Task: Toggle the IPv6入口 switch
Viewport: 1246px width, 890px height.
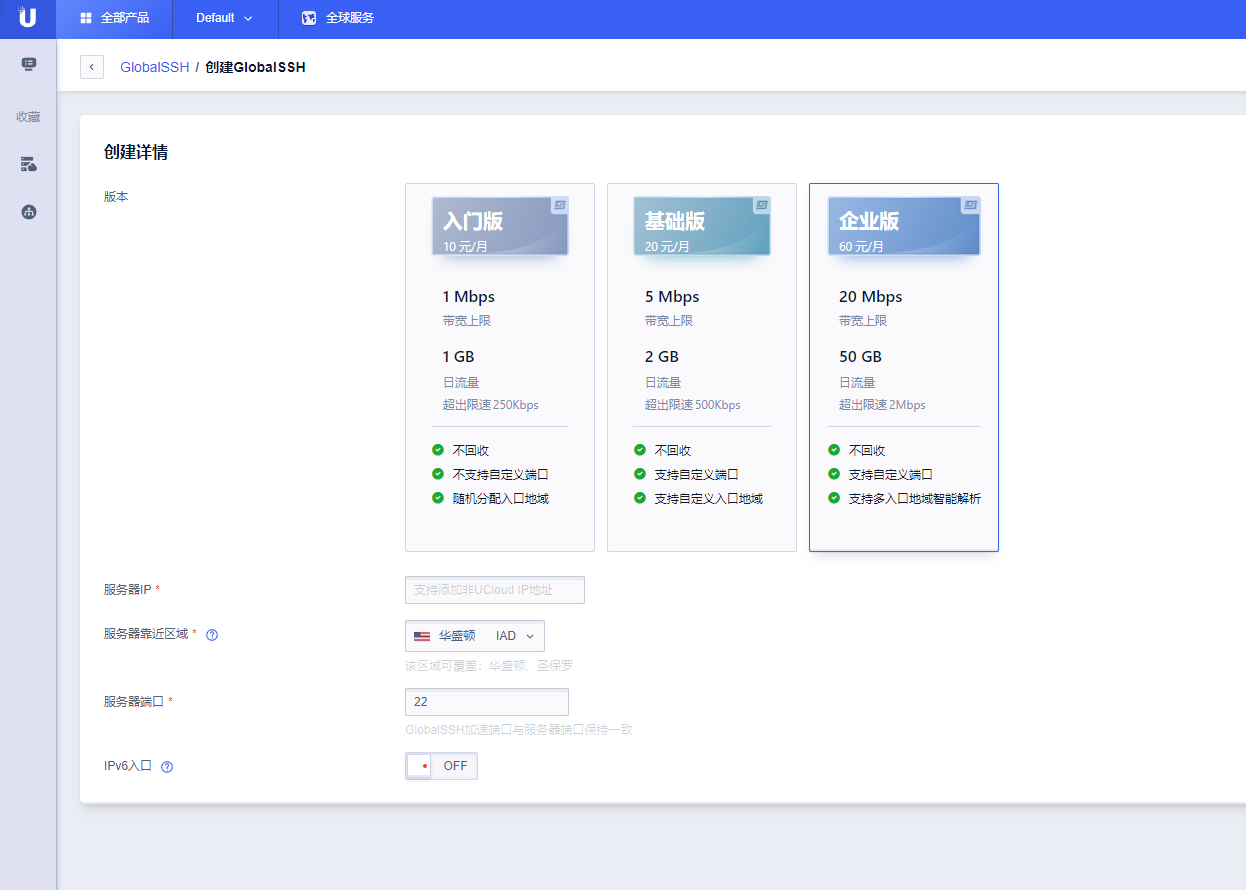Action: [441, 766]
